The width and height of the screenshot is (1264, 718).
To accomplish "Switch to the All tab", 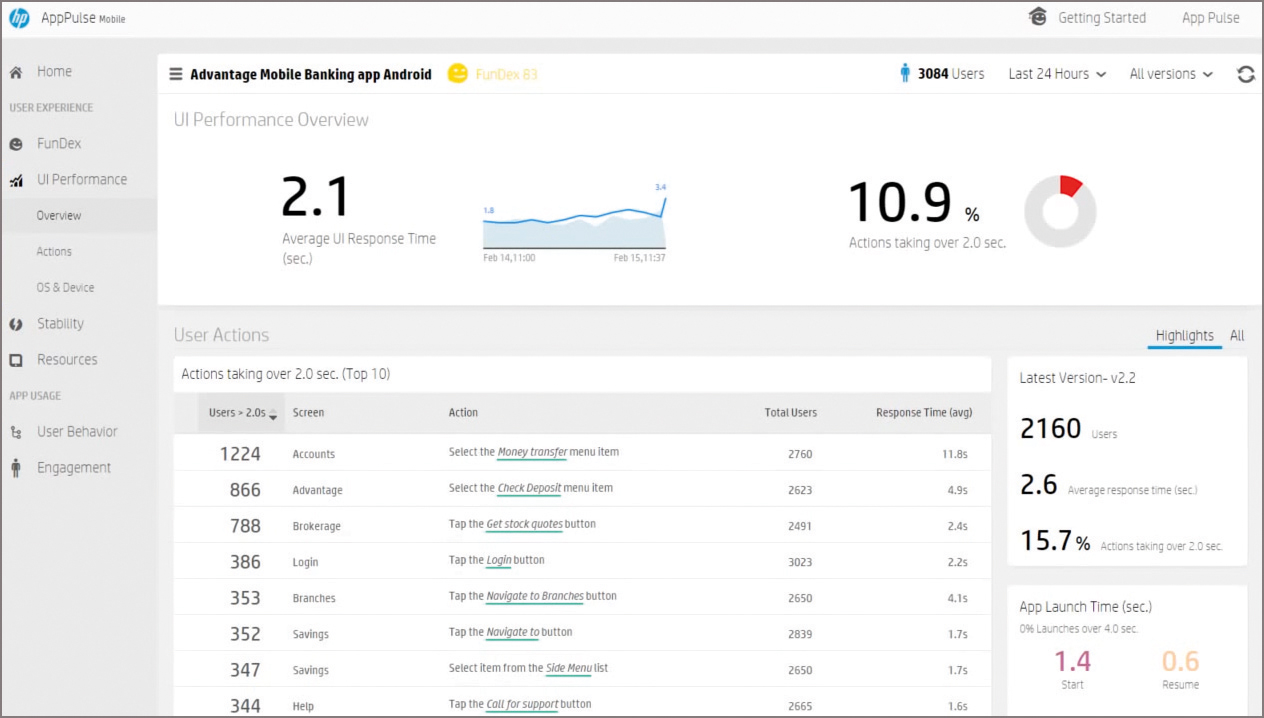I will click(1237, 336).
